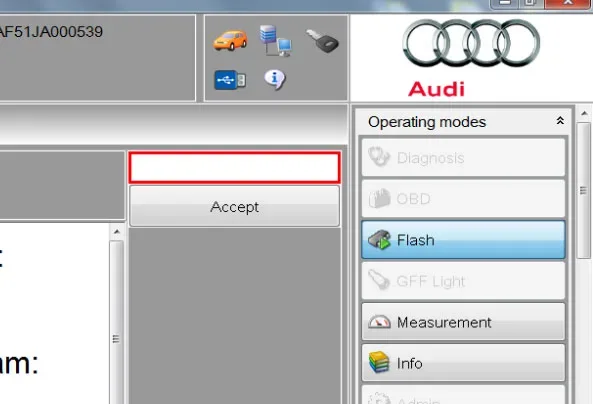The height and width of the screenshot is (404, 593).
Task: Click the Accept button
Action: (234, 207)
